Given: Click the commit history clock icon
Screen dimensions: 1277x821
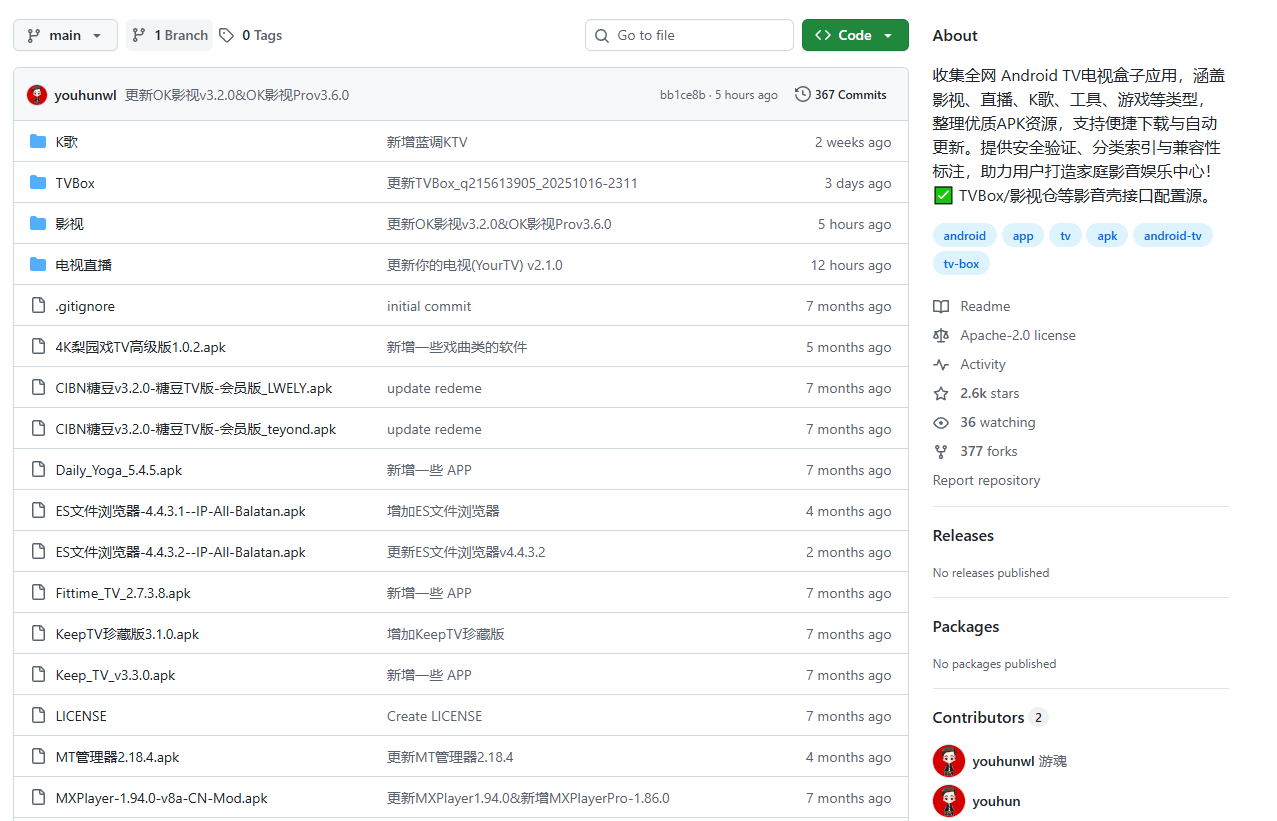Looking at the screenshot, I should 802,93.
